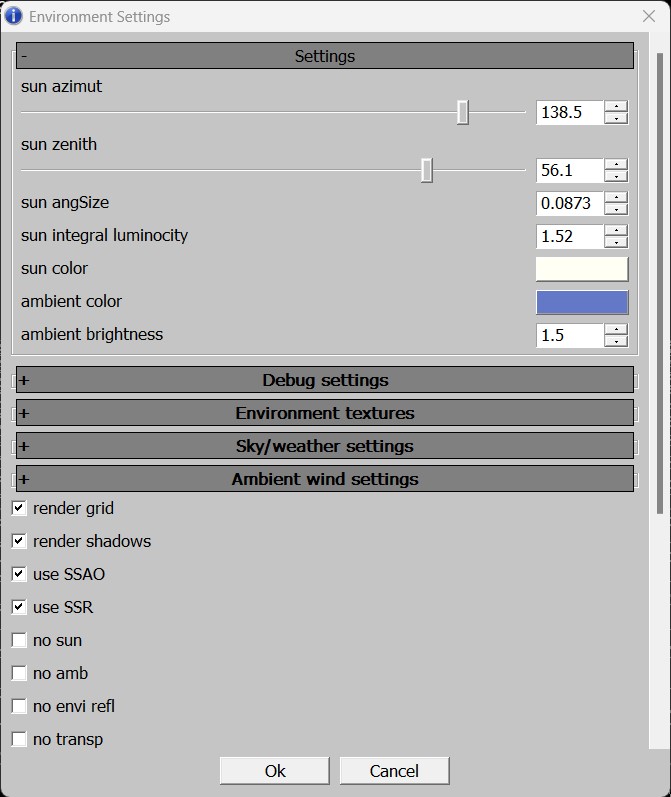Increase sun angSize with up spinner arrow
The height and width of the screenshot is (797, 671).
pyautogui.click(x=616, y=197)
